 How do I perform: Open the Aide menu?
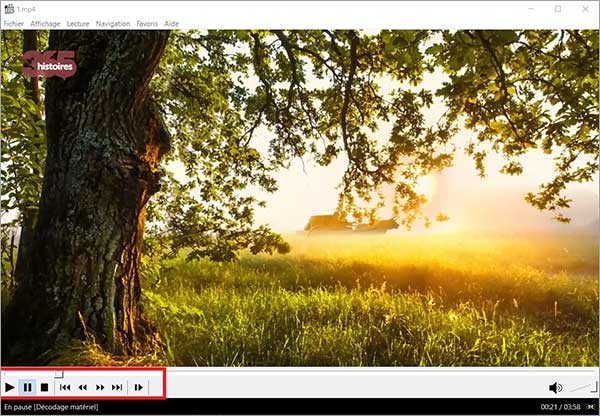[172, 23]
